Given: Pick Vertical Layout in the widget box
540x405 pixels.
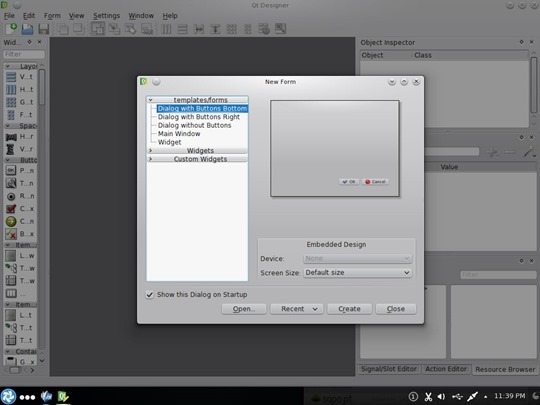Looking at the screenshot, I should [20, 77].
